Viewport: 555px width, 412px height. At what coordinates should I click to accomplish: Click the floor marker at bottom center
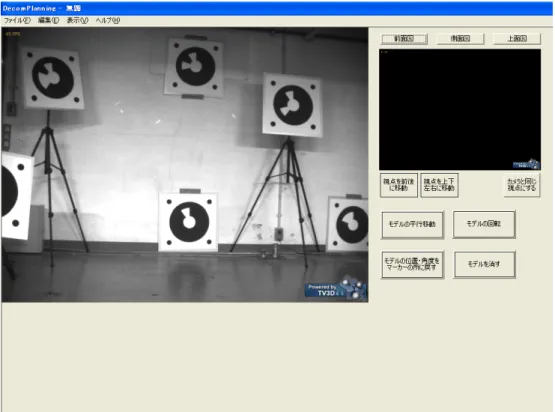pyautogui.click(x=189, y=222)
